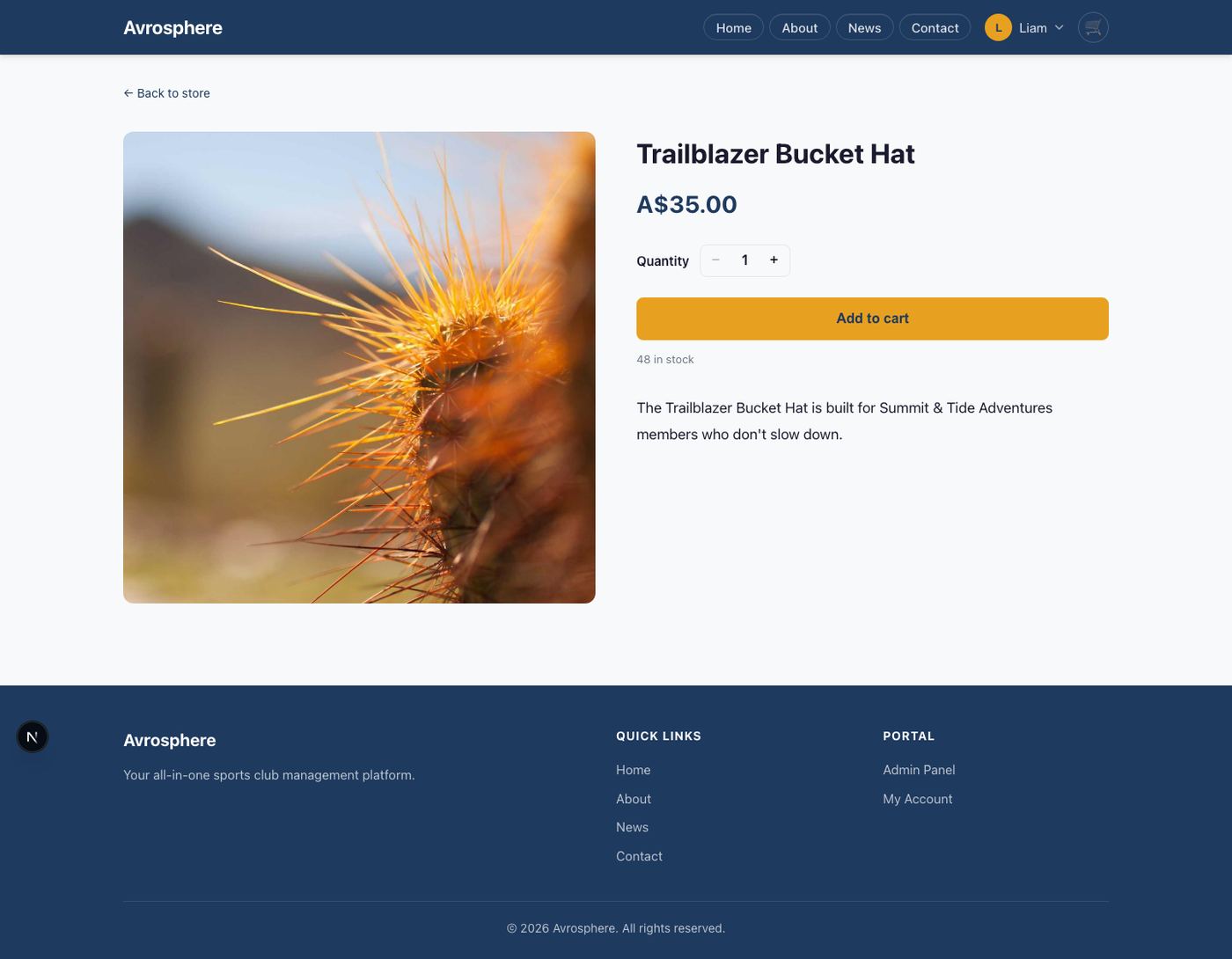The width and height of the screenshot is (1232, 959).
Task: Select the footer Contact quick link
Action: 639,856
